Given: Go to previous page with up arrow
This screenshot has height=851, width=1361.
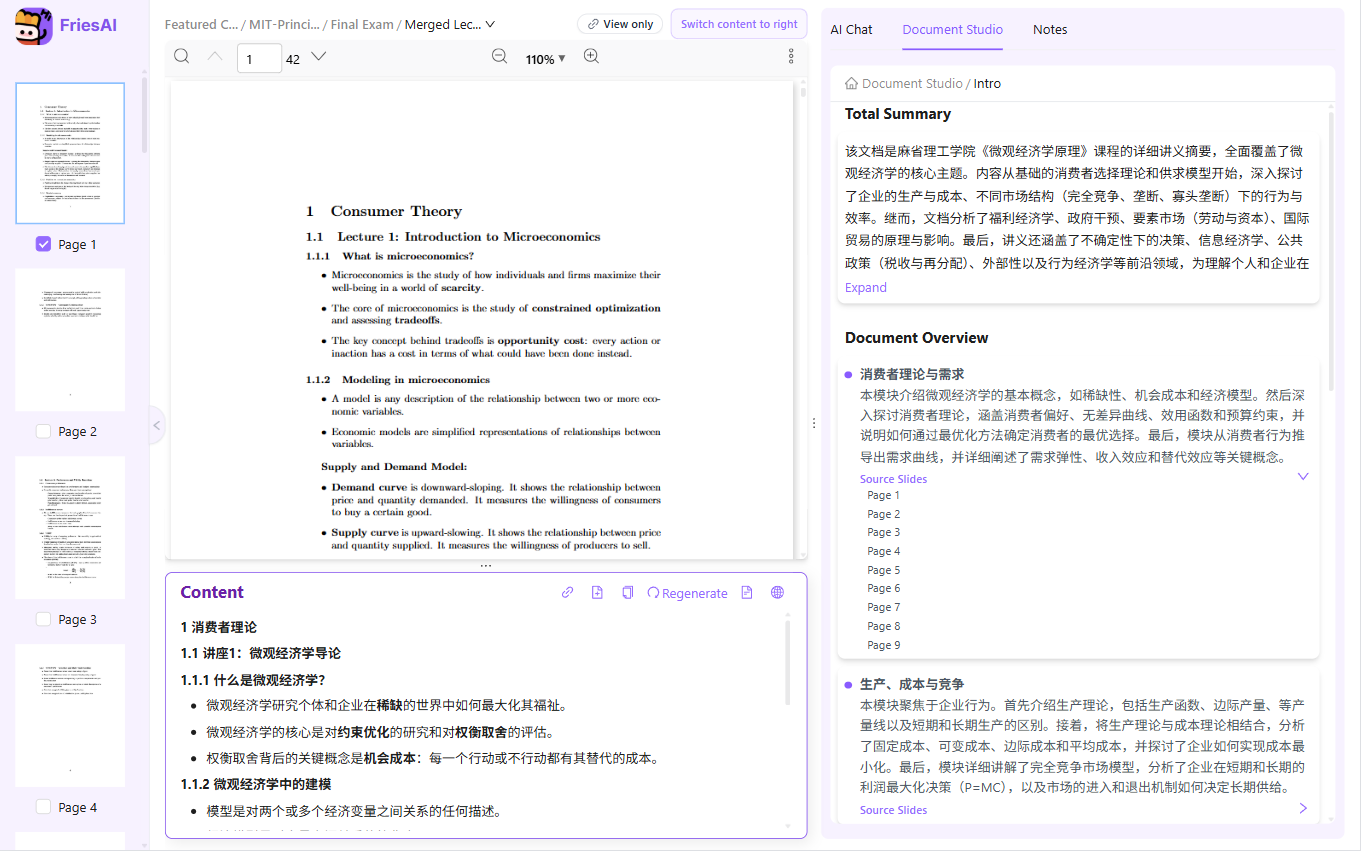Looking at the screenshot, I should tap(215, 57).
